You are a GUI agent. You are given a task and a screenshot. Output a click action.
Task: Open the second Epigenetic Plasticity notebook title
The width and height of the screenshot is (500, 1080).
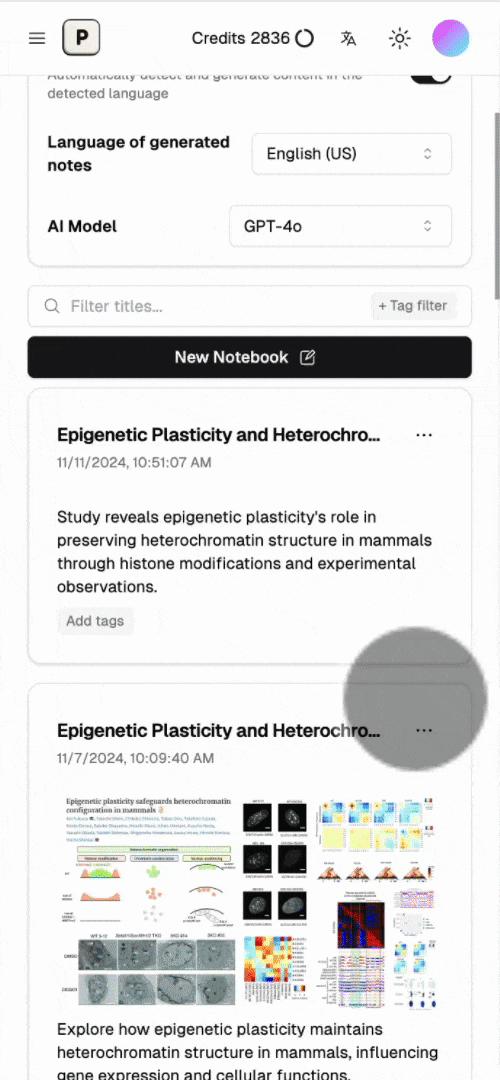(x=218, y=730)
